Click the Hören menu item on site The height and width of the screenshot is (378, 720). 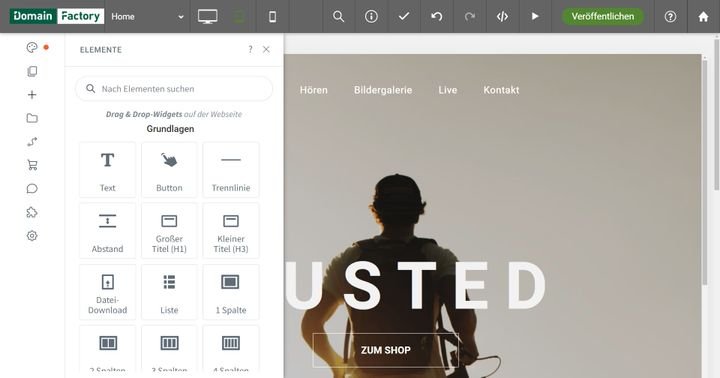(x=314, y=90)
